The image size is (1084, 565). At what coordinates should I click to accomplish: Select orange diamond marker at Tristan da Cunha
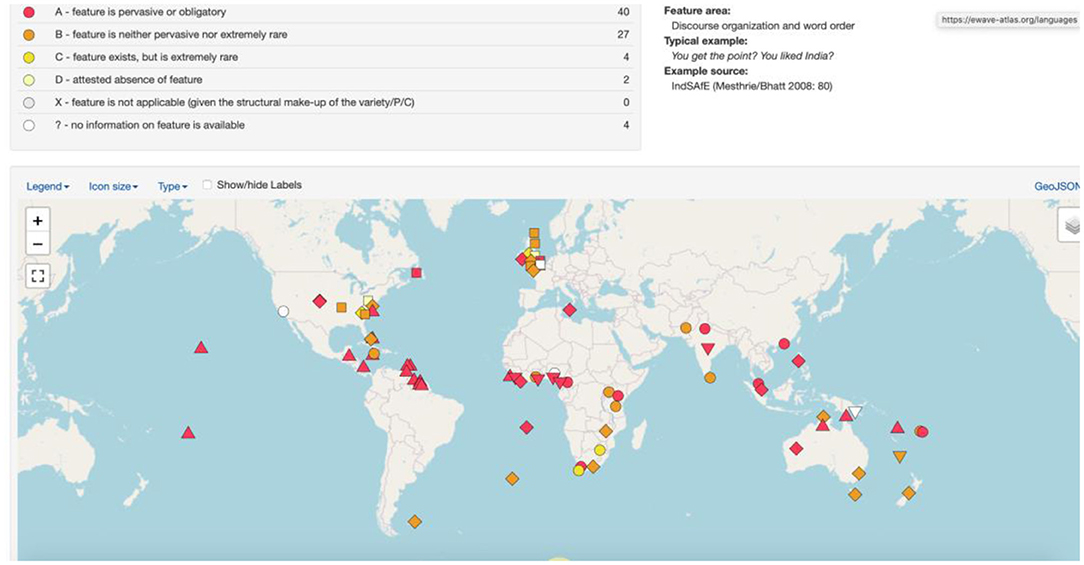pyautogui.click(x=512, y=479)
